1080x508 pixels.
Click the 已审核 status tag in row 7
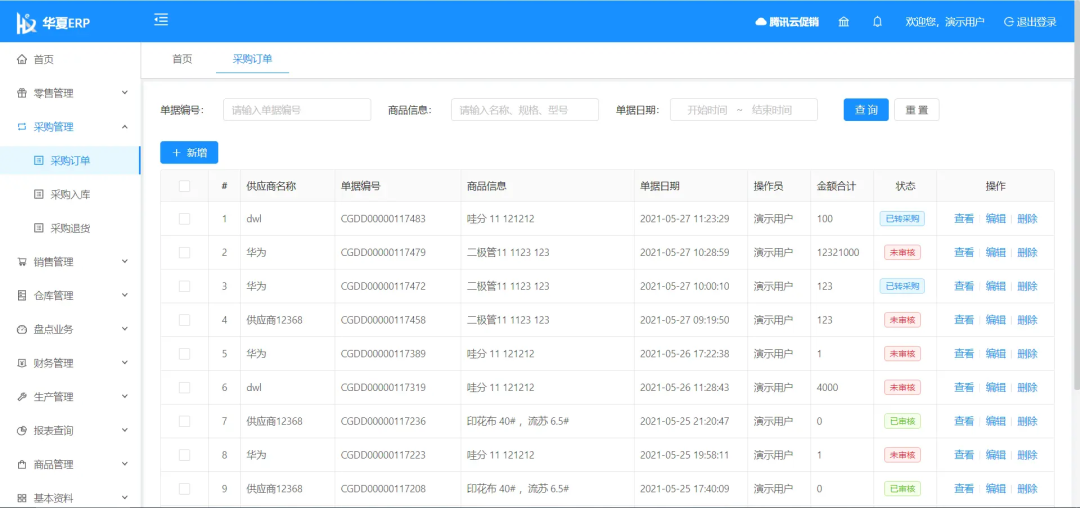coord(902,421)
